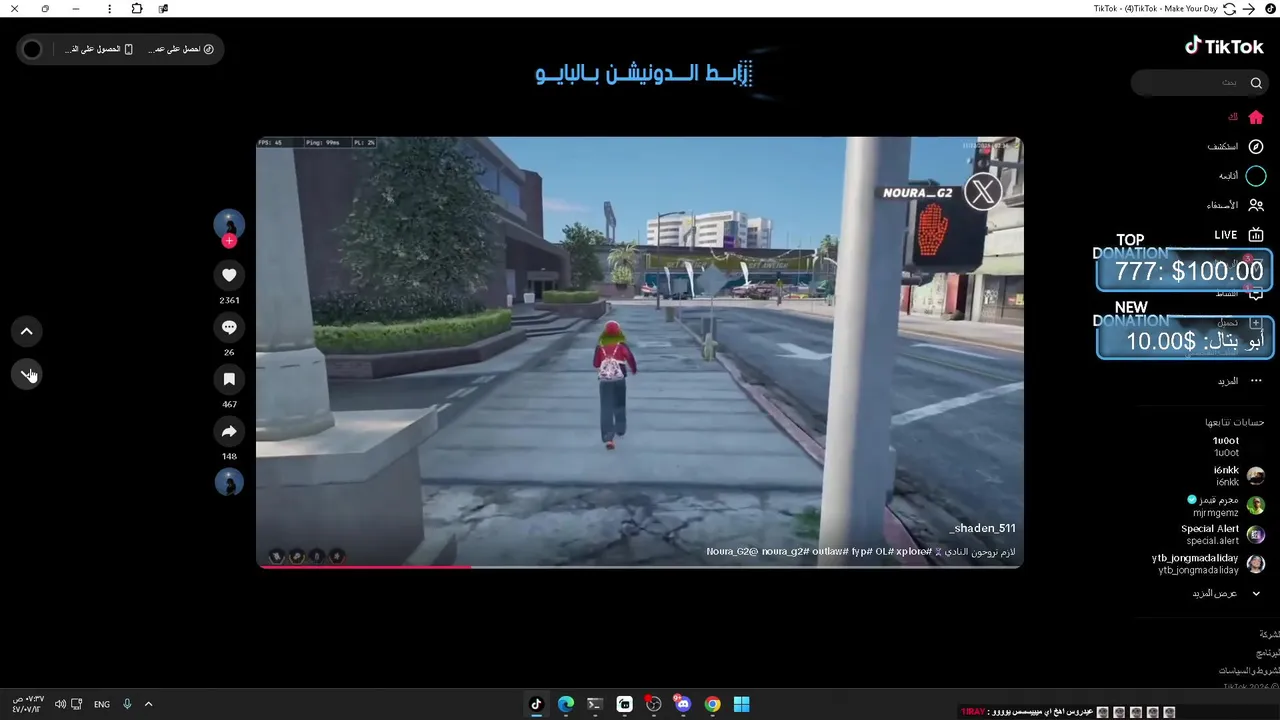The image size is (1280, 720).
Task: Open the Discord icon with a notification badge
Action: [683, 704]
